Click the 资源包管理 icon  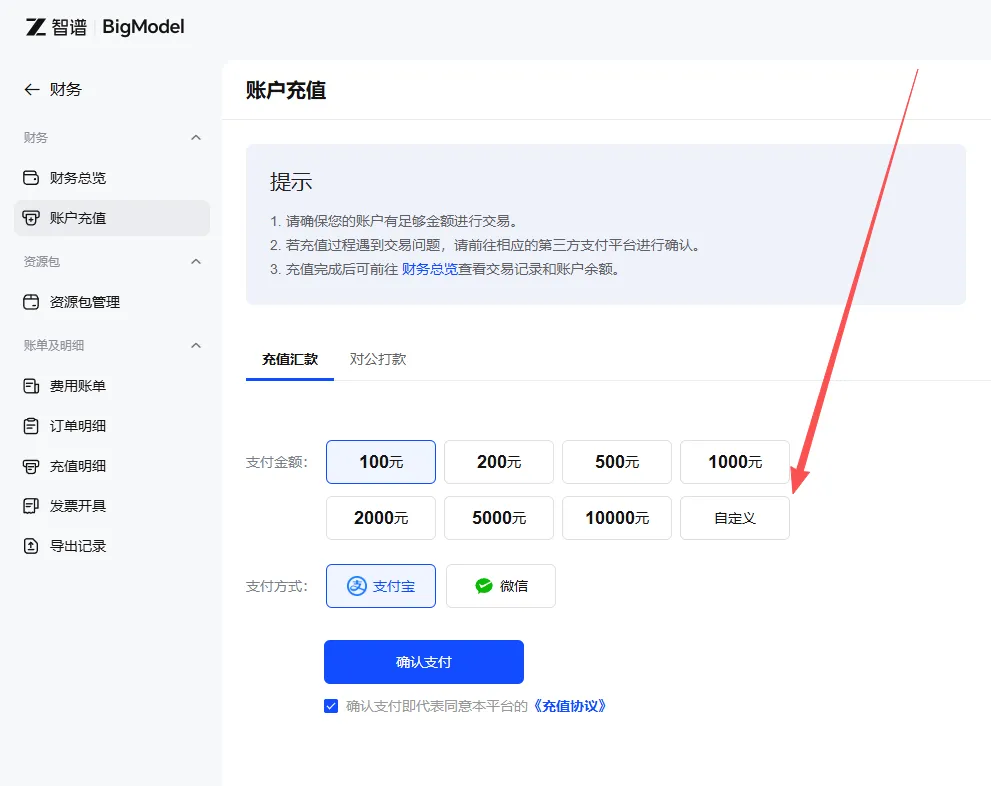(x=31, y=302)
